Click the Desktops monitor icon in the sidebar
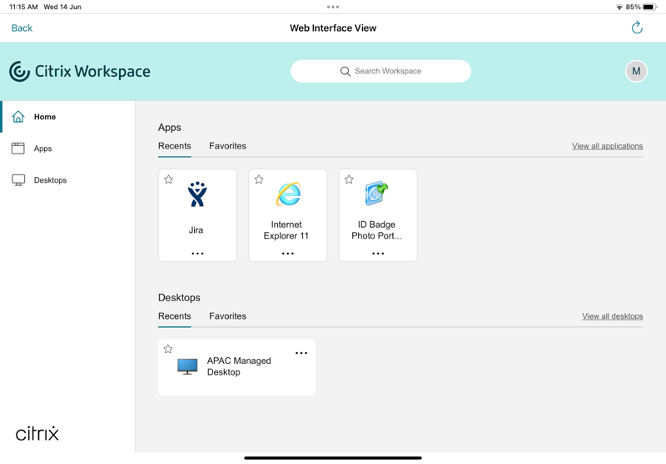 click(18, 180)
